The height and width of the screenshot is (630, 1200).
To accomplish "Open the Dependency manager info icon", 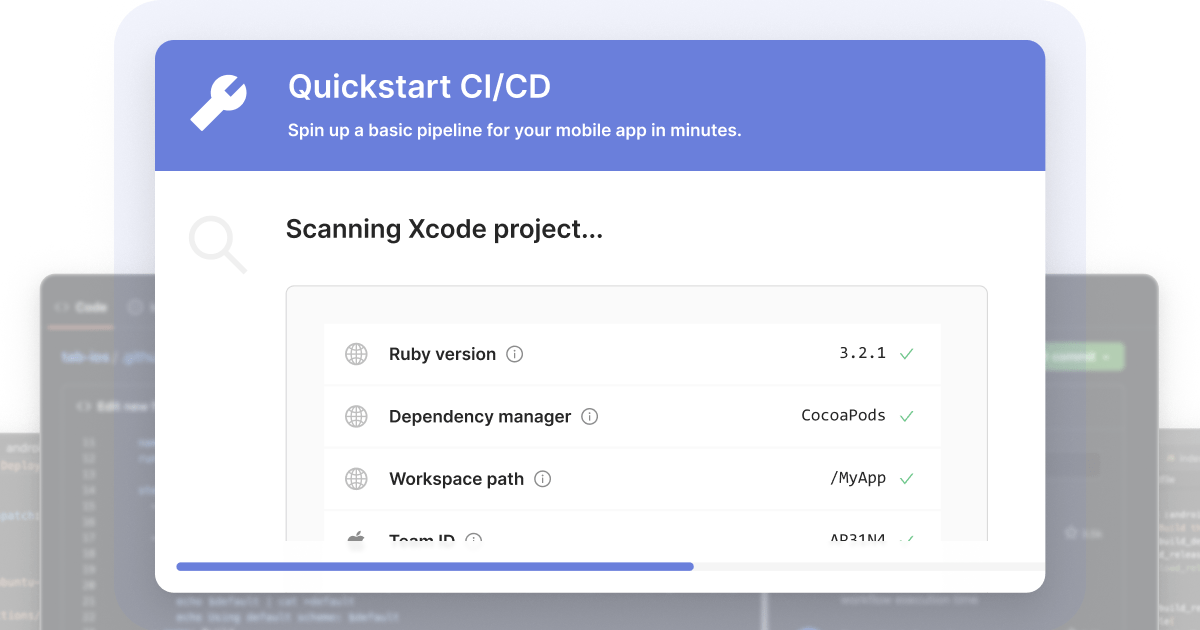I will coord(590,416).
